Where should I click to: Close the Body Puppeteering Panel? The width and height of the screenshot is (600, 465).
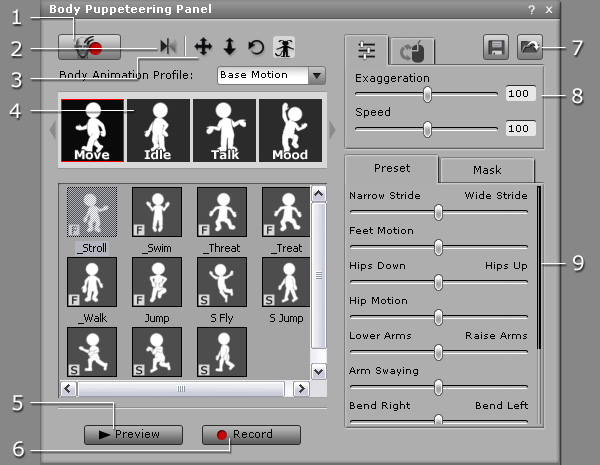point(549,10)
